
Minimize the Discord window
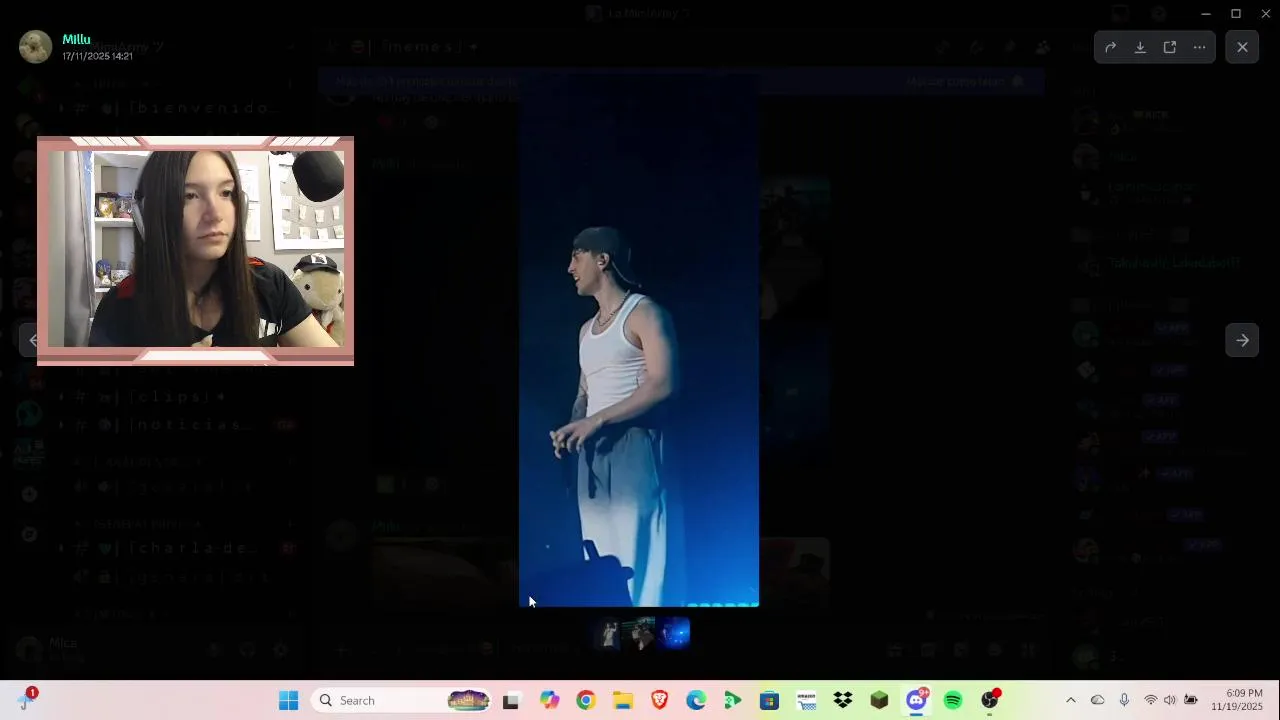(x=1205, y=13)
